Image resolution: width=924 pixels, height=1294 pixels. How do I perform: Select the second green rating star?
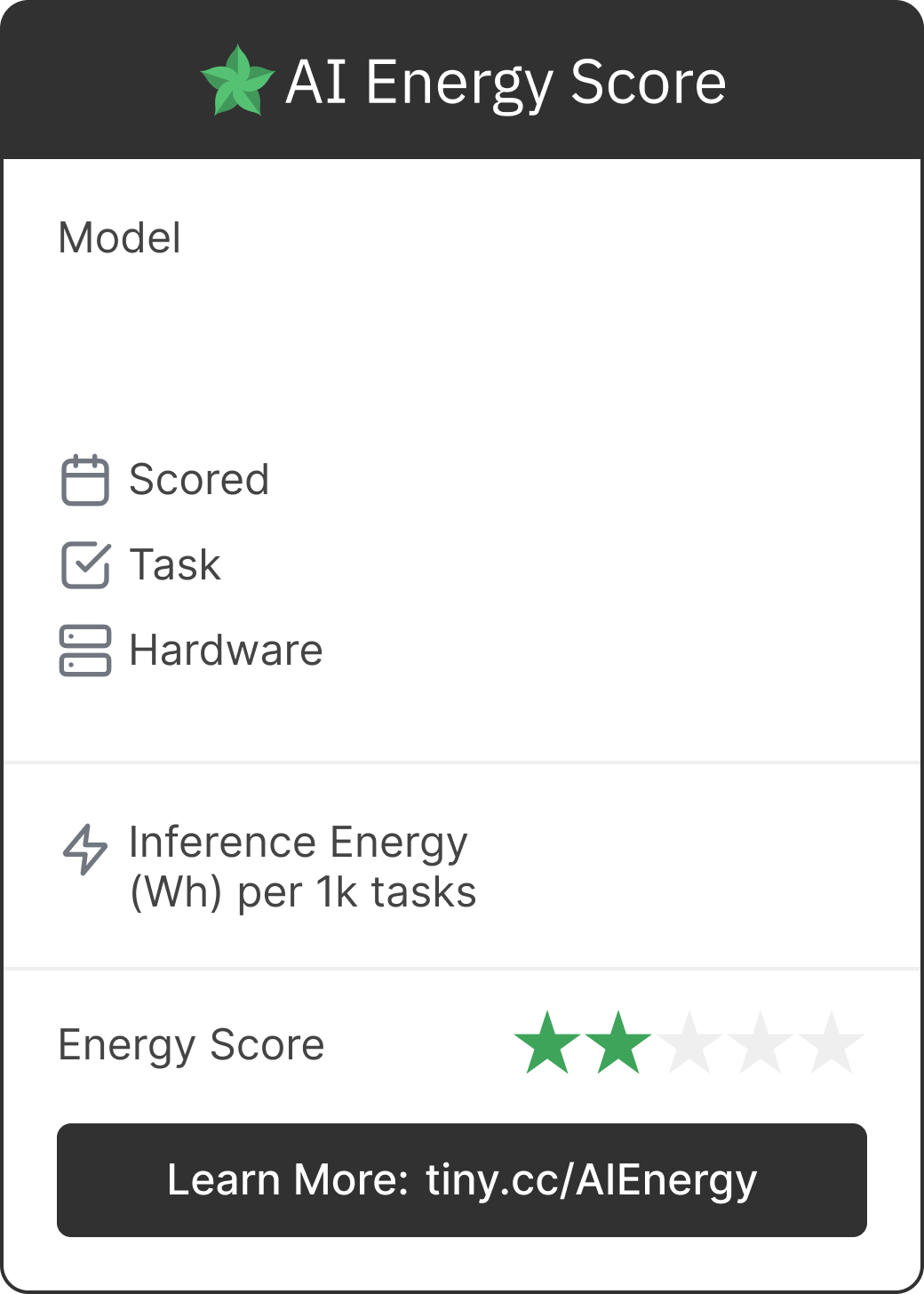[x=618, y=1043]
